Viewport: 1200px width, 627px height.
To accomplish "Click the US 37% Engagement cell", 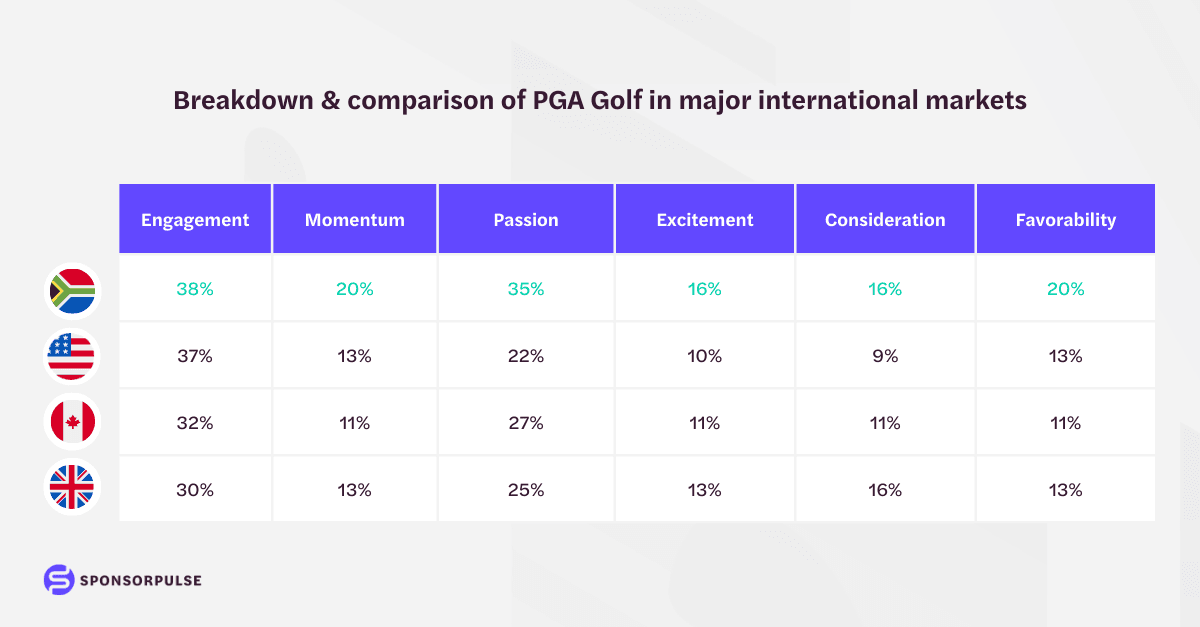I will pos(195,356).
